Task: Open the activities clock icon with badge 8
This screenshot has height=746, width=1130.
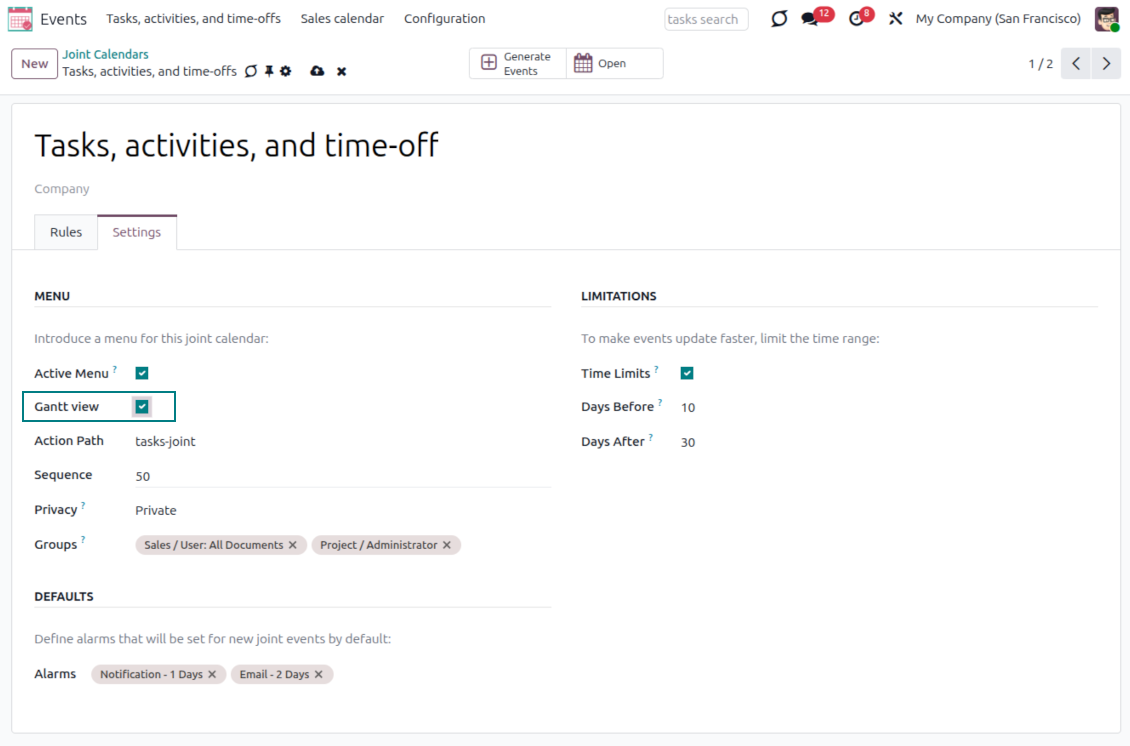Action: point(856,19)
